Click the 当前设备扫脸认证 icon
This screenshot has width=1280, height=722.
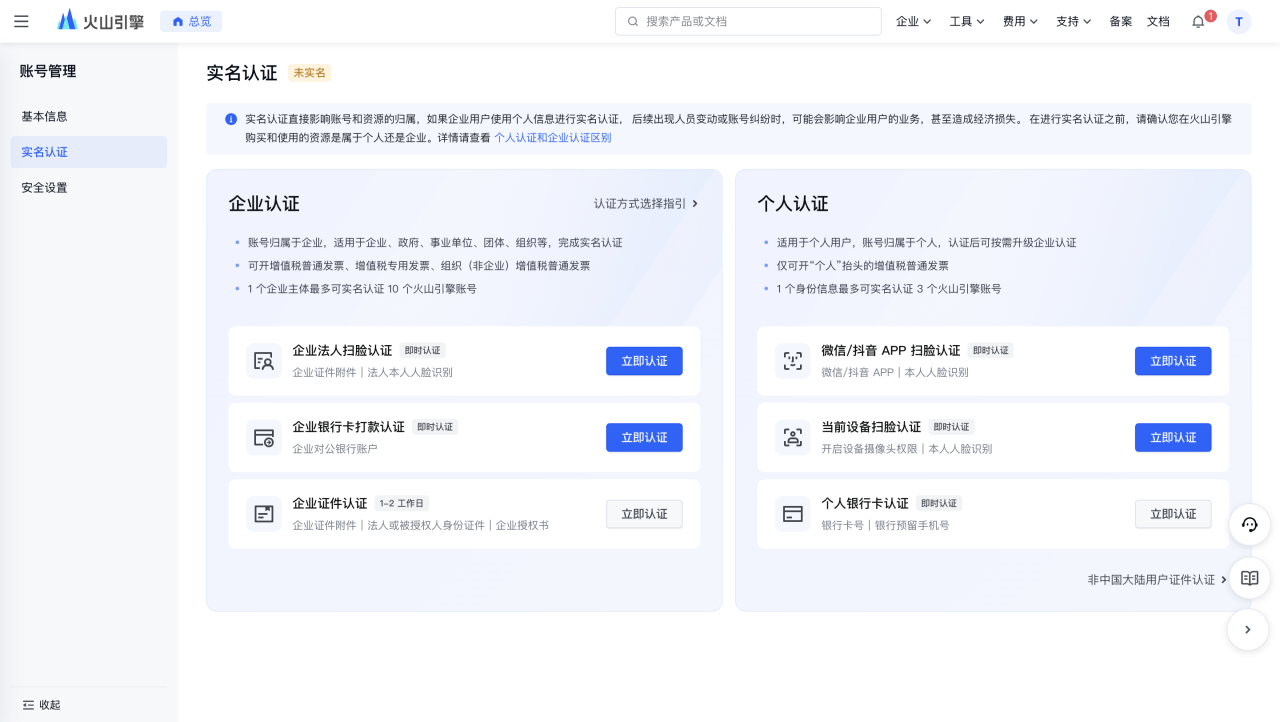pyautogui.click(x=793, y=437)
